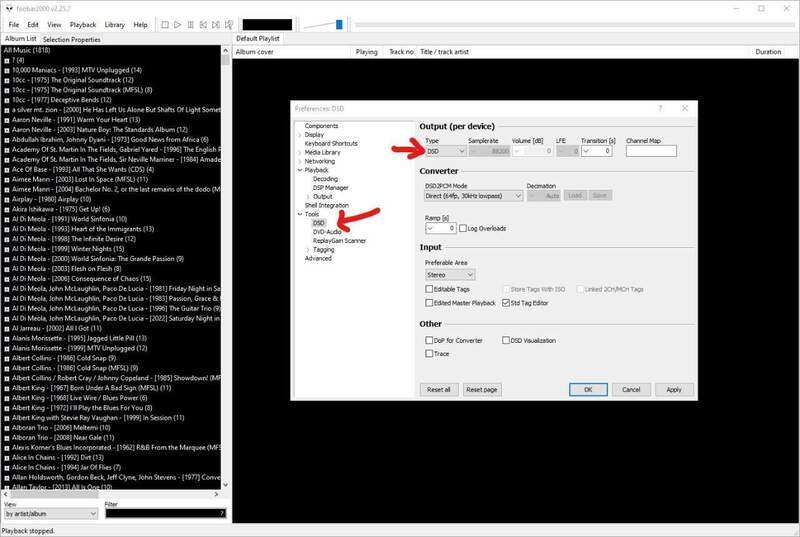Screen dimensions: 800x537
Task: Open the Edit menu
Action: tap(33, 24)
